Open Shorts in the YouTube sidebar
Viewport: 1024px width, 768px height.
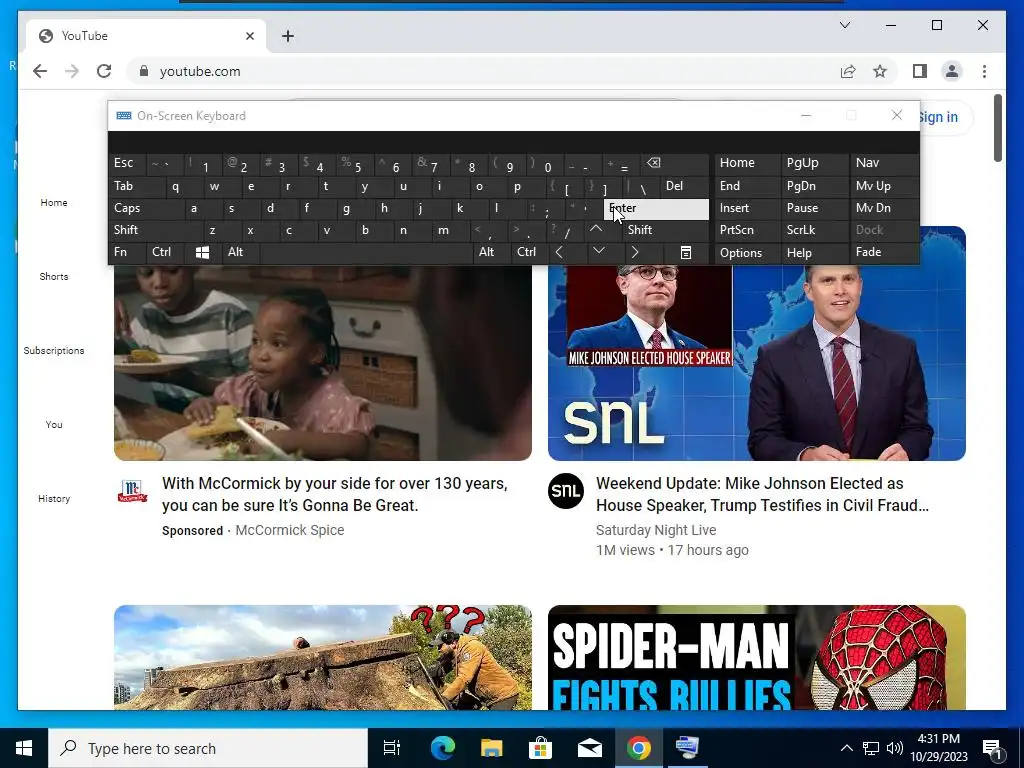pyautogui.click(x=54, y=276)
